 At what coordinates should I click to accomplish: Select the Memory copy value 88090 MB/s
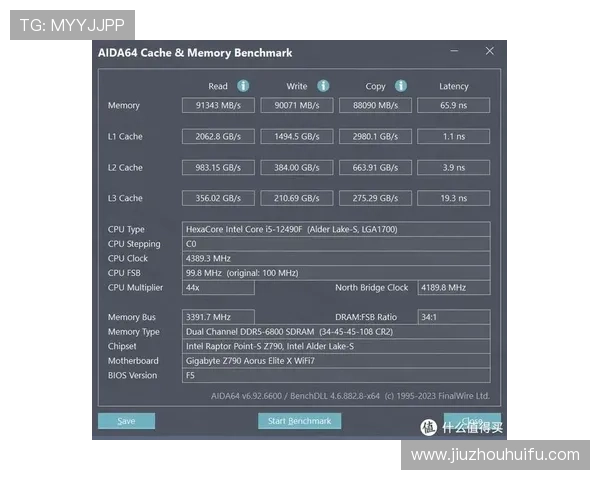(375, 105)
